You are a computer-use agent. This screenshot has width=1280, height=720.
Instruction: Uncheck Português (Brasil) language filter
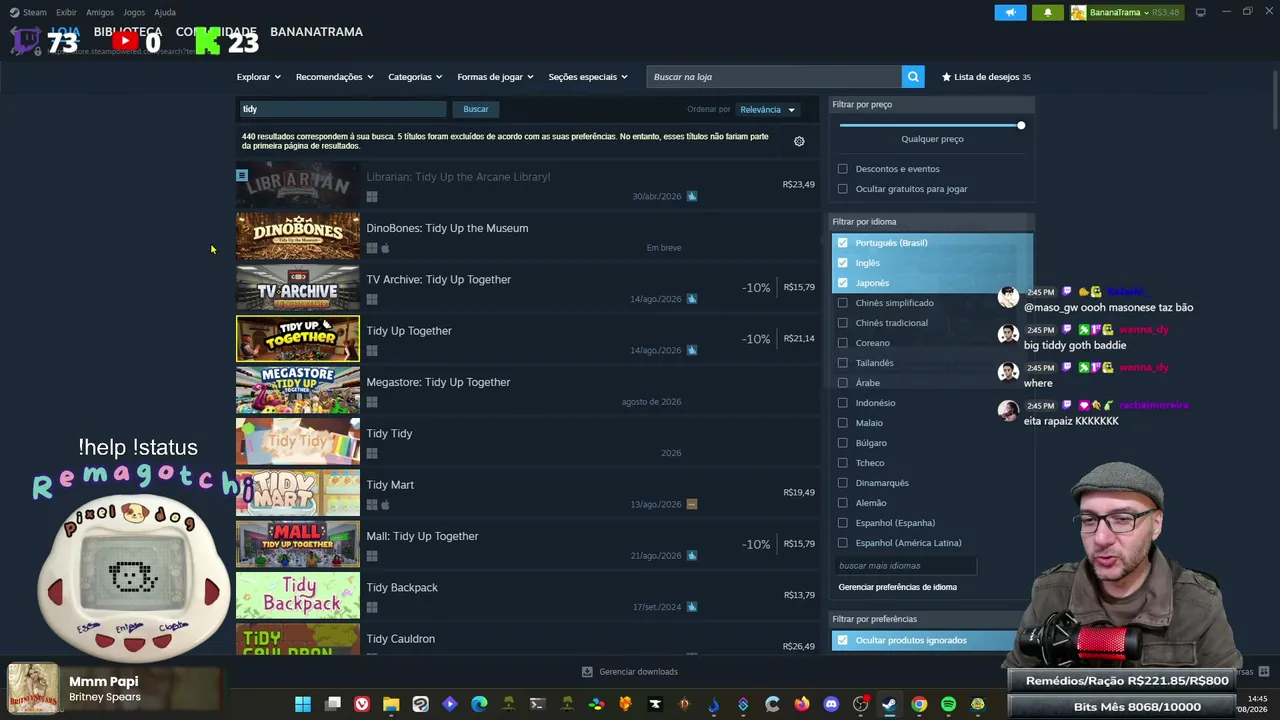(x=843, y=243)
